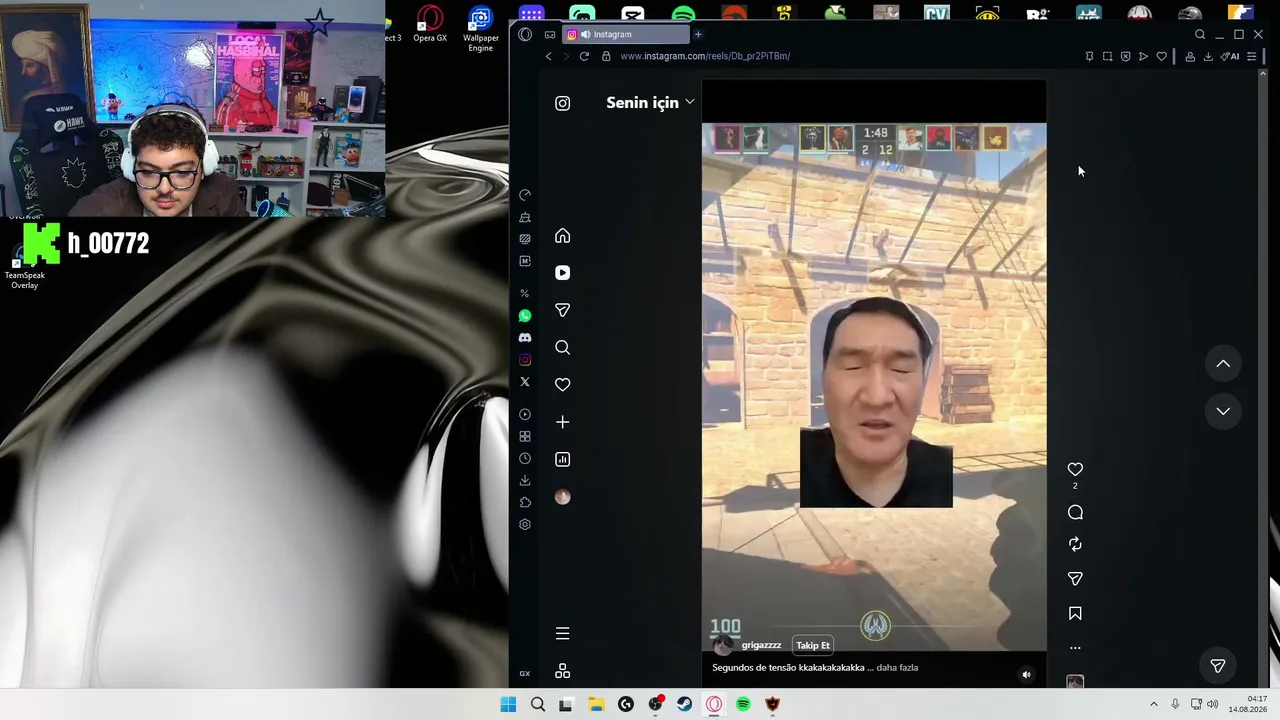
Task: Open Opera GX history clock icon
Action: (x=525, y=459)
